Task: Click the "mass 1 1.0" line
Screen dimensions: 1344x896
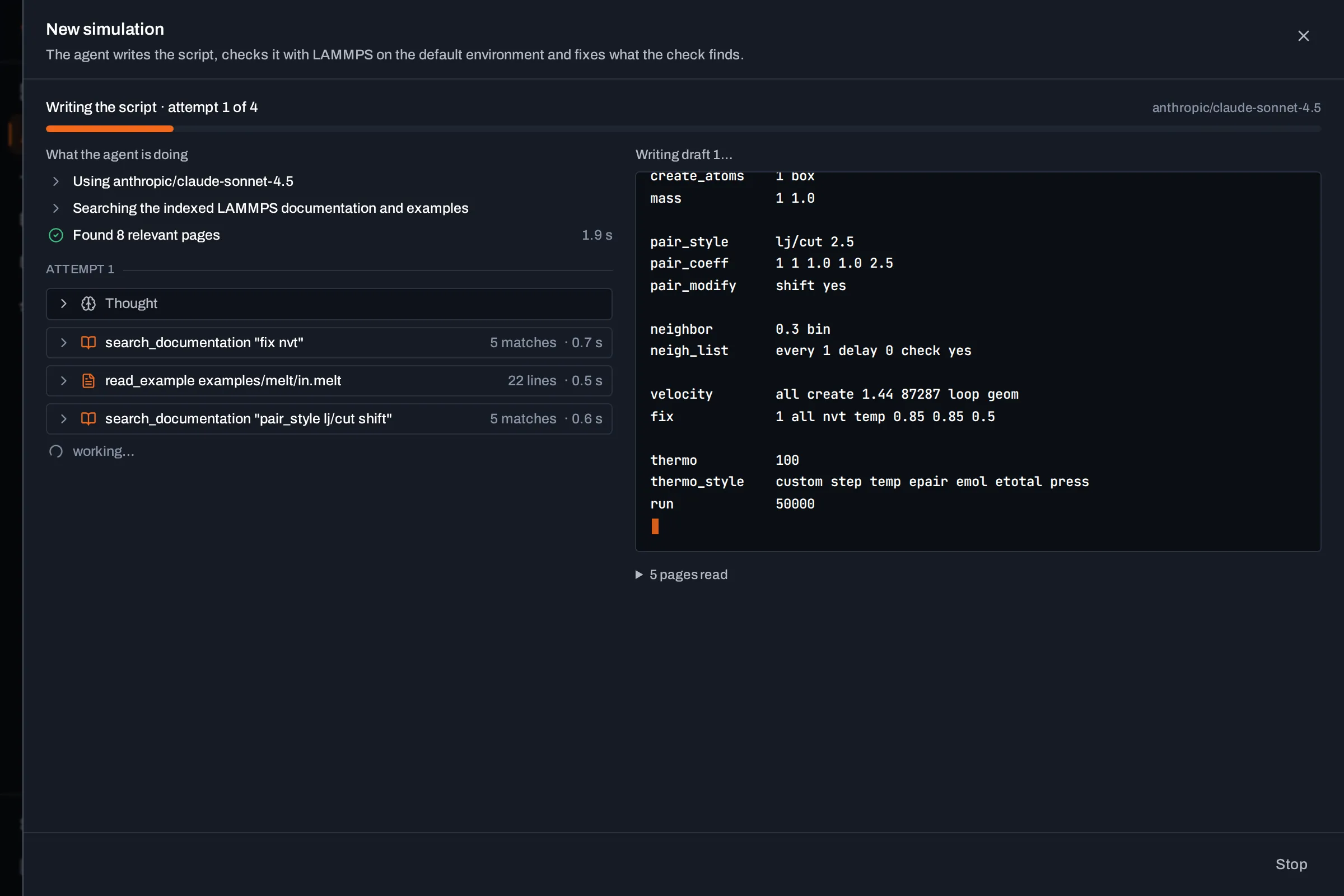Action: 732,198
